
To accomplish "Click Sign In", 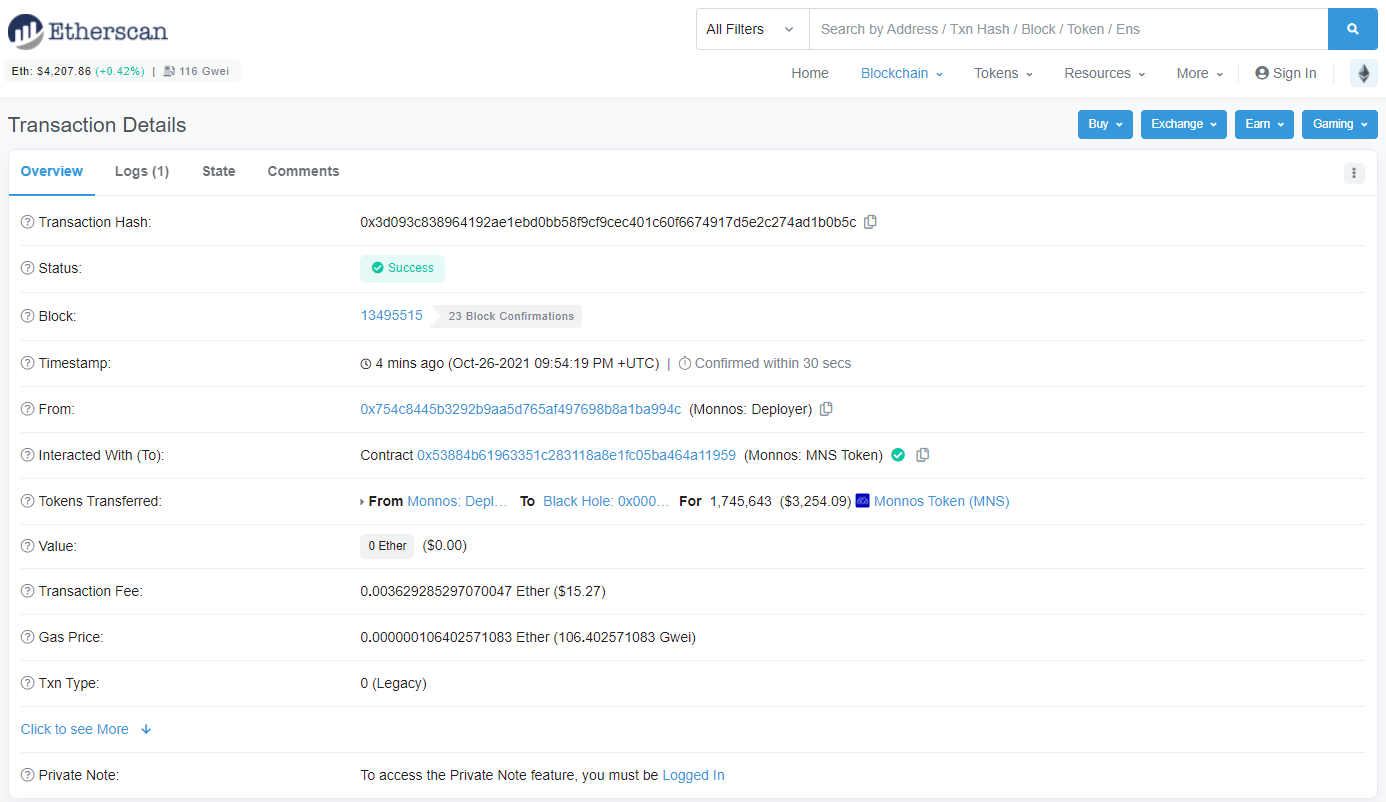I will coord(1286,73).
